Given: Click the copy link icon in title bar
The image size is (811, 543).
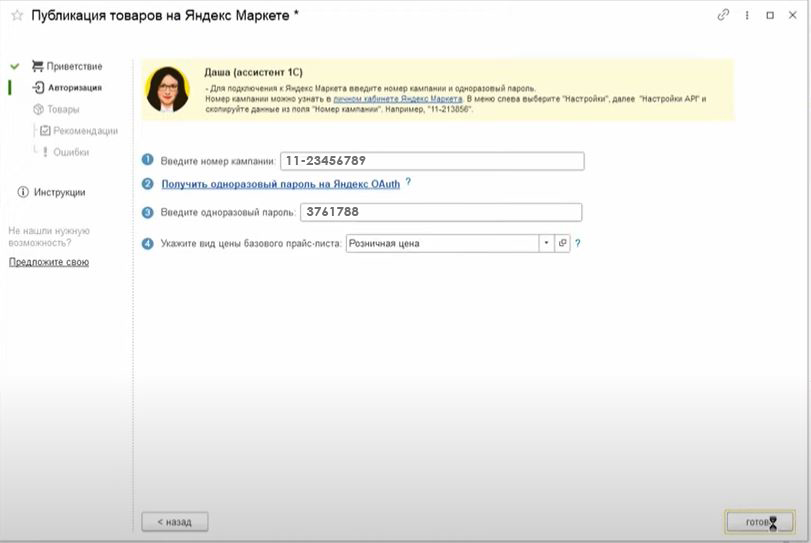Looking at the screenshot, I should click(724, 16).
